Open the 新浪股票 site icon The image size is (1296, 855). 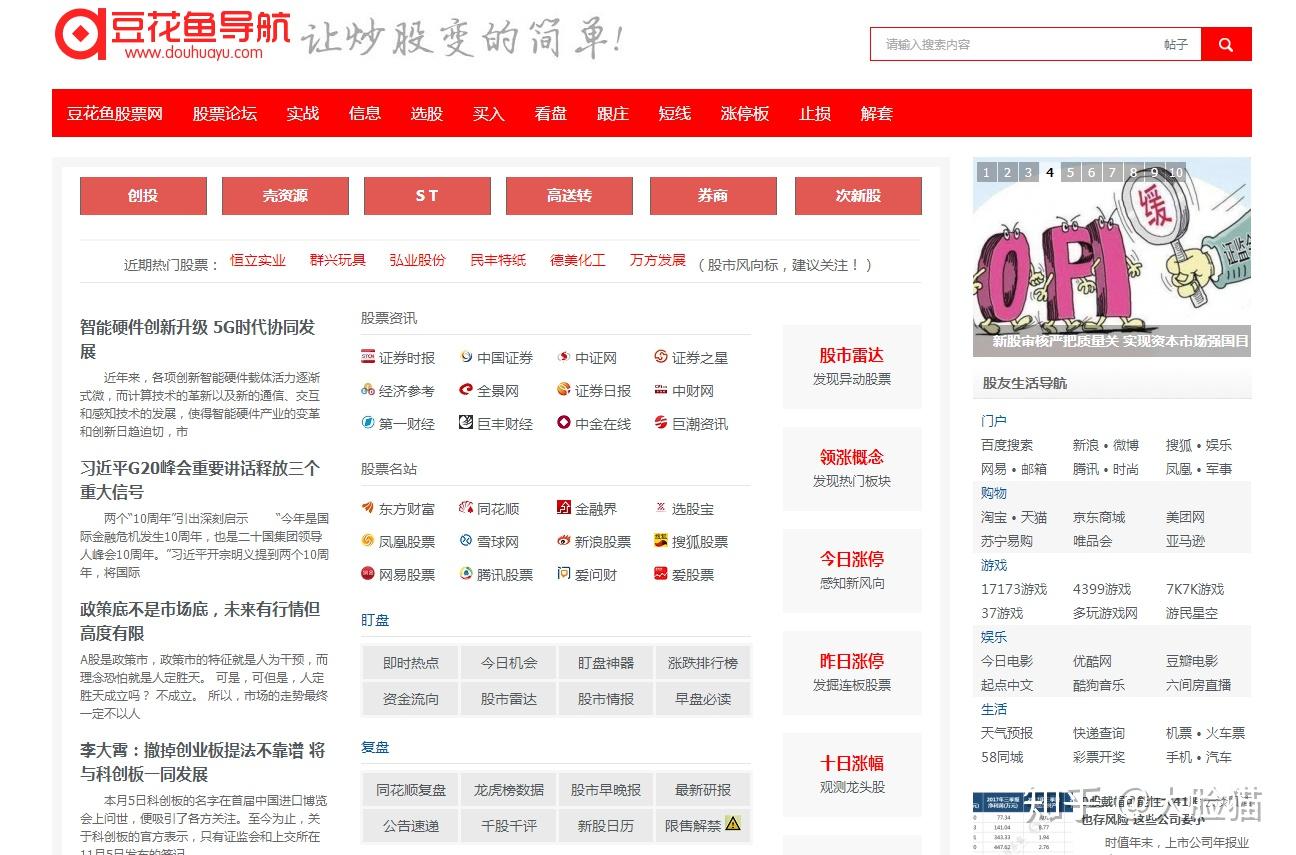pos(564,541)
